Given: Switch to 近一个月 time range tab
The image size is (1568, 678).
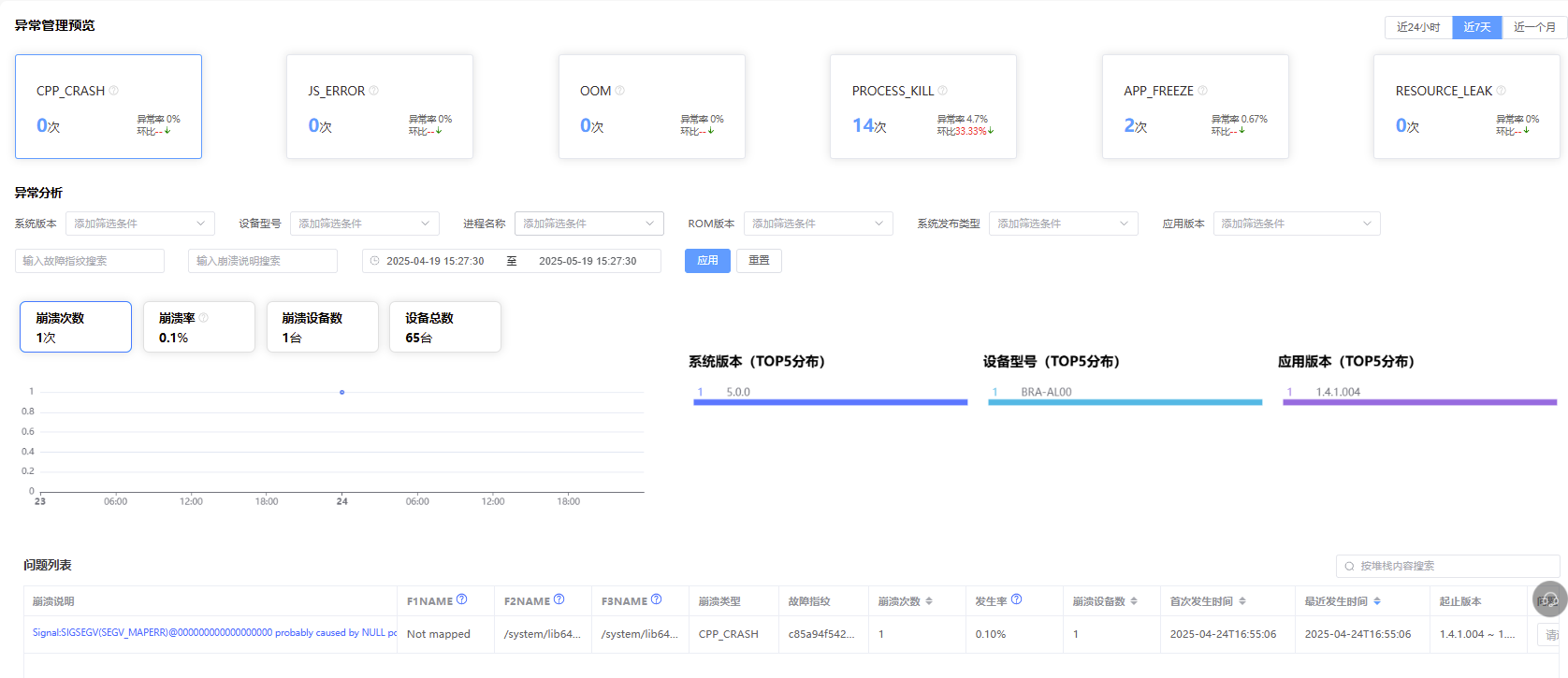Looking at the screenshot, I should [x=1534, y=27].
